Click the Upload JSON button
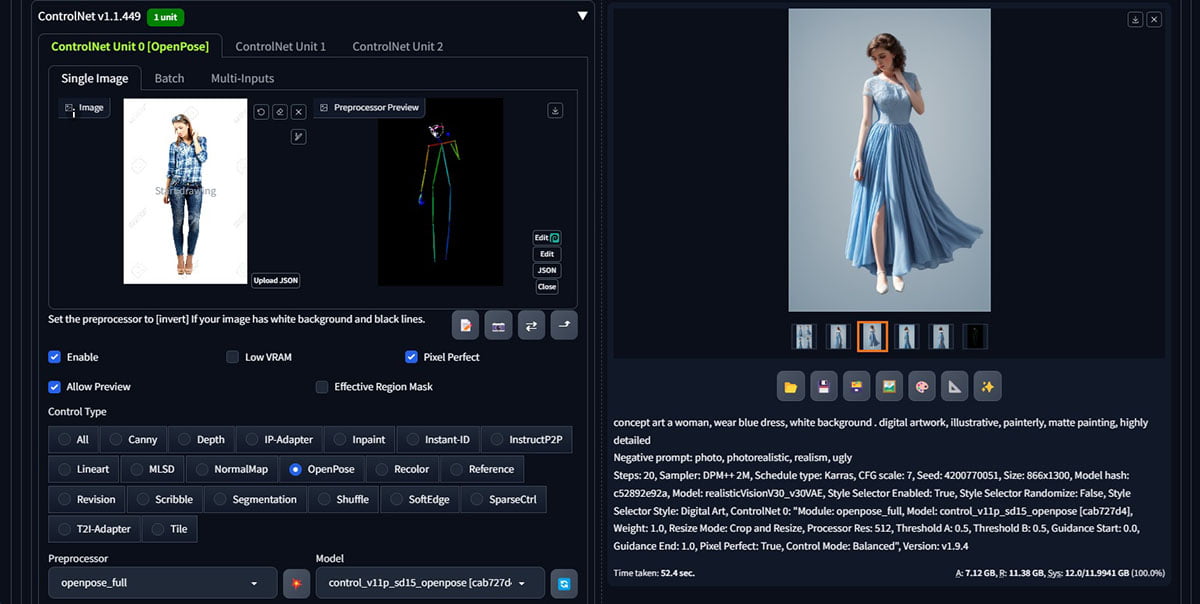Viewport: 1200px width, 604px height. [275, 281]
